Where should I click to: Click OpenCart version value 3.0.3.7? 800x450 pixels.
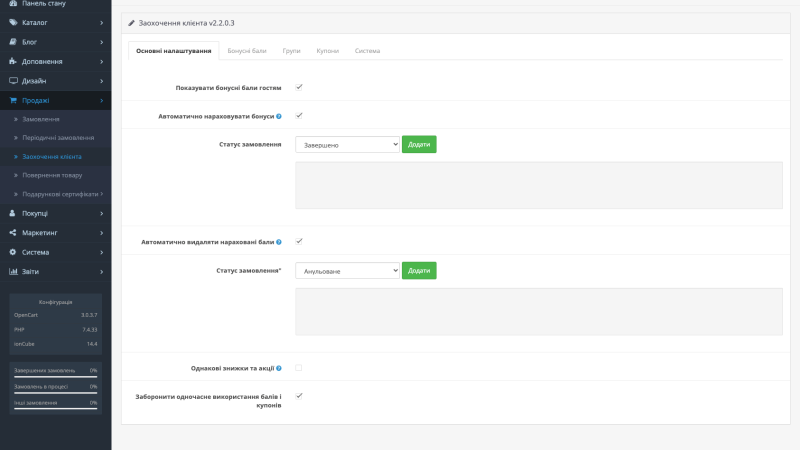pyautogui.click(x=89, y=315)
